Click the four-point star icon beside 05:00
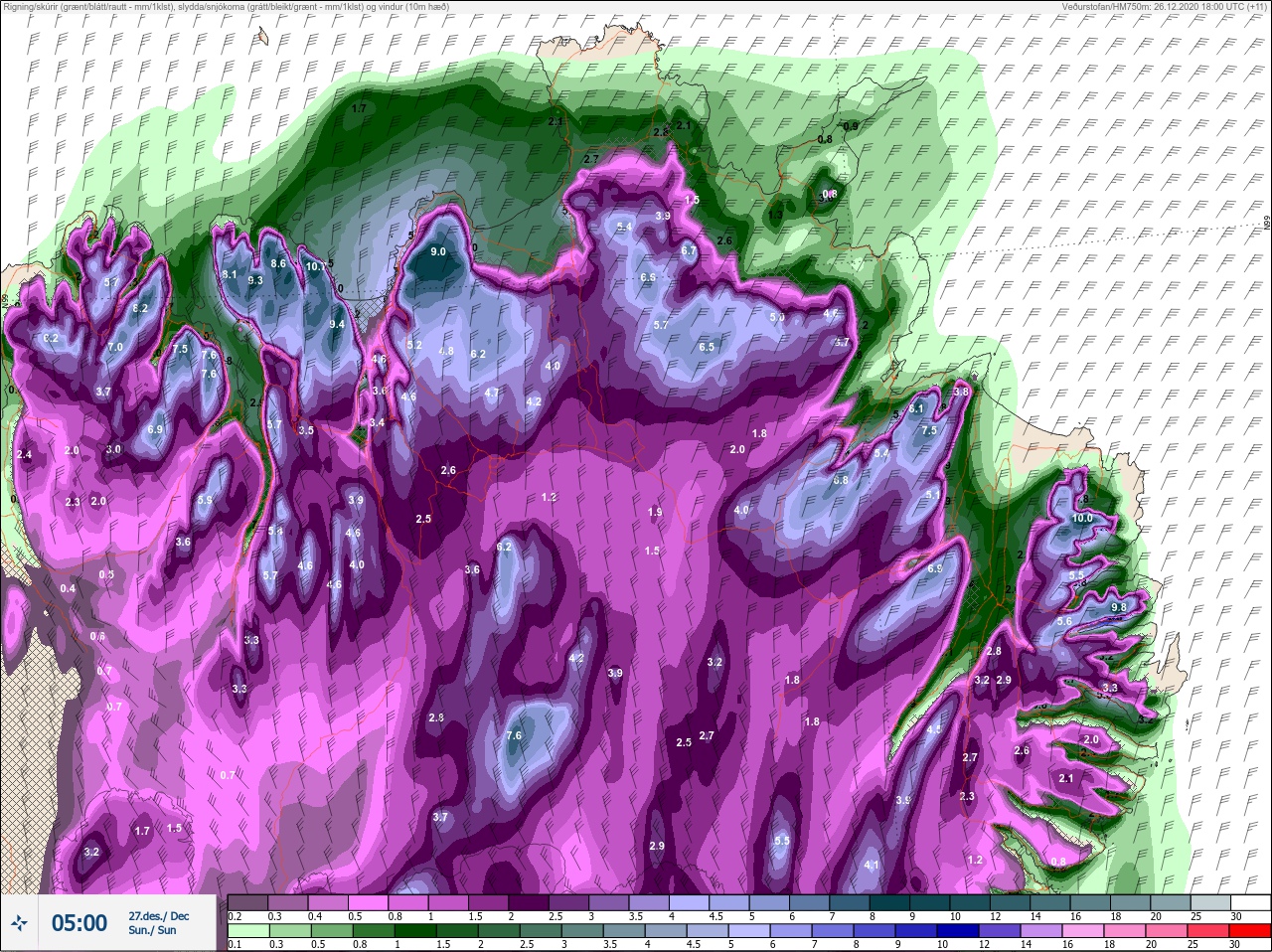Image resolution: width=1272 pixels, height=952 pixels. (20, 923)
